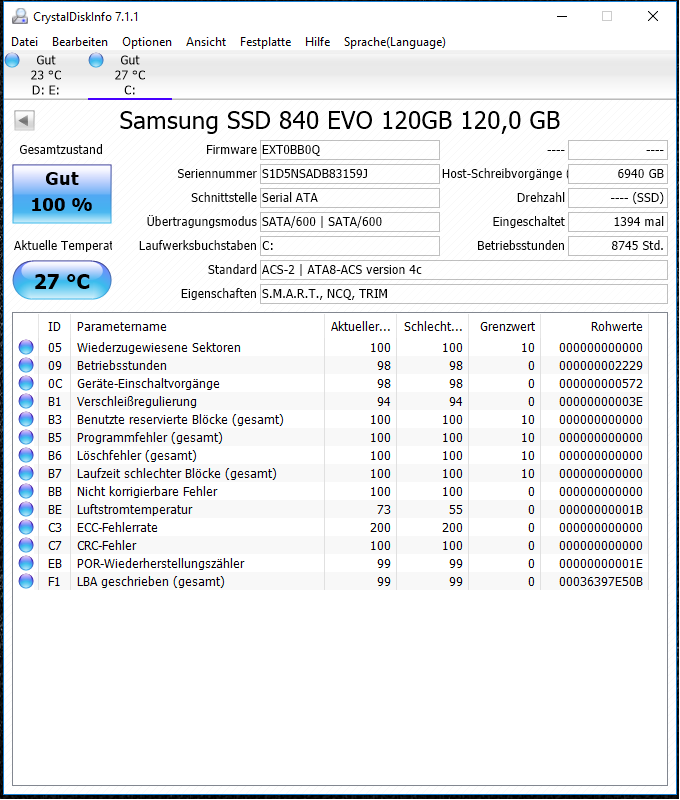Open the Sprache(Language) menu
The image size is (680, 800).
pyautogui.click(x=395, y=42)
